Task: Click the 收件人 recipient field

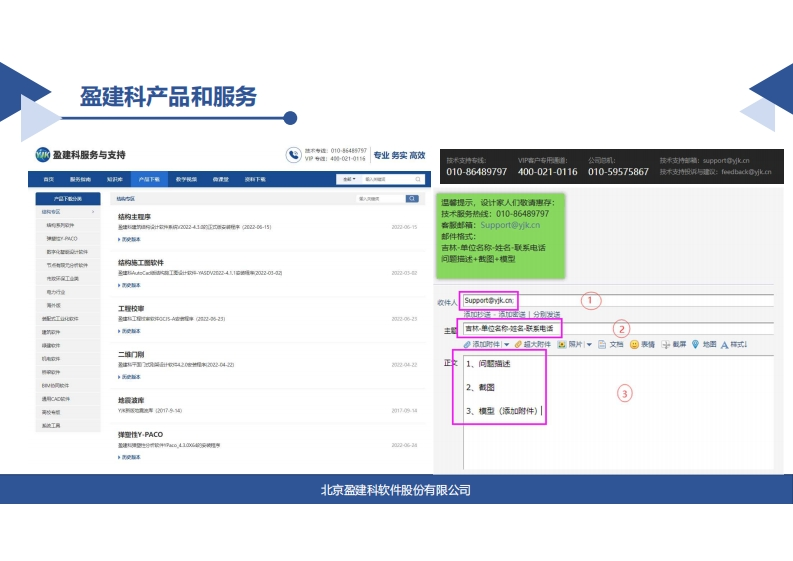Action: tap(618, 300)
